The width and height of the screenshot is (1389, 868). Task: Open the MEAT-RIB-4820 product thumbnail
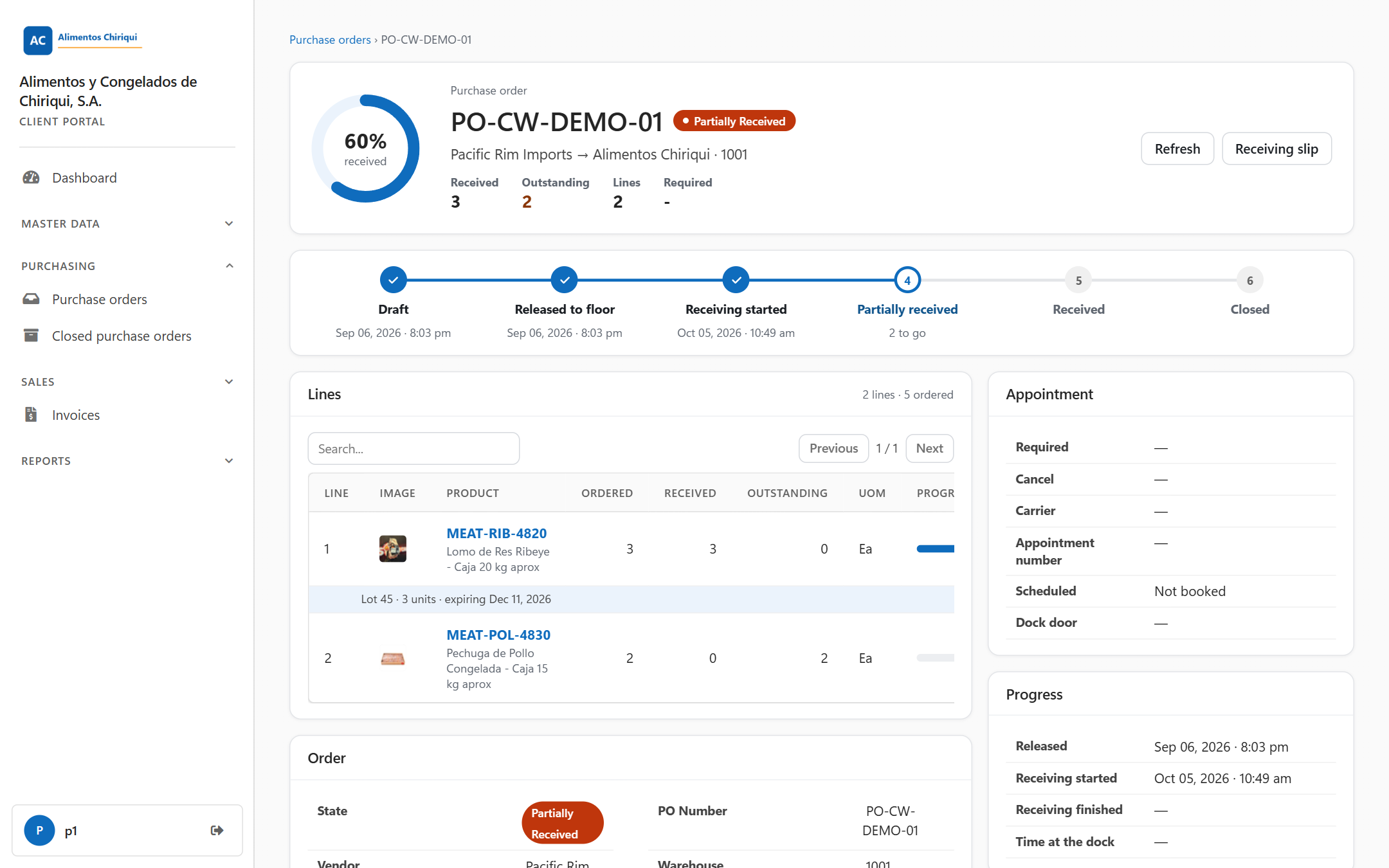(392, 548)
